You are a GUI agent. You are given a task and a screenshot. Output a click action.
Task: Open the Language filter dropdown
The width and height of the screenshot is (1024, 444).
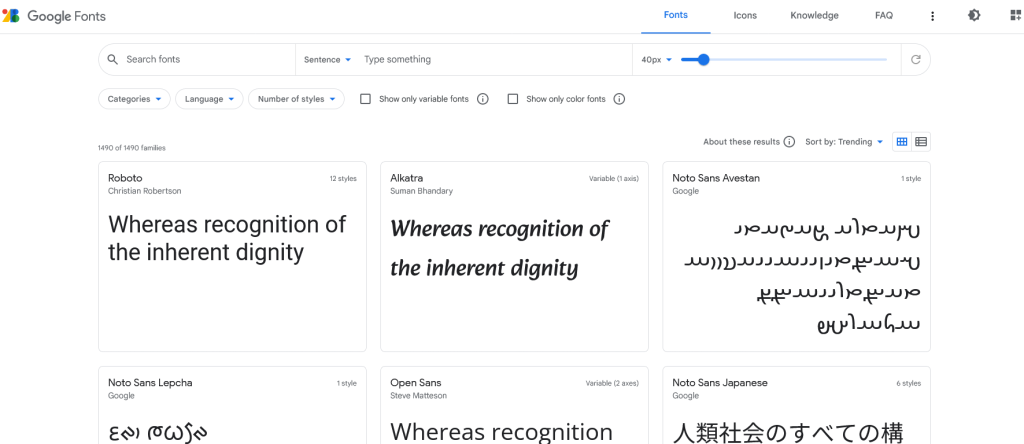click(x=209, y=99)
